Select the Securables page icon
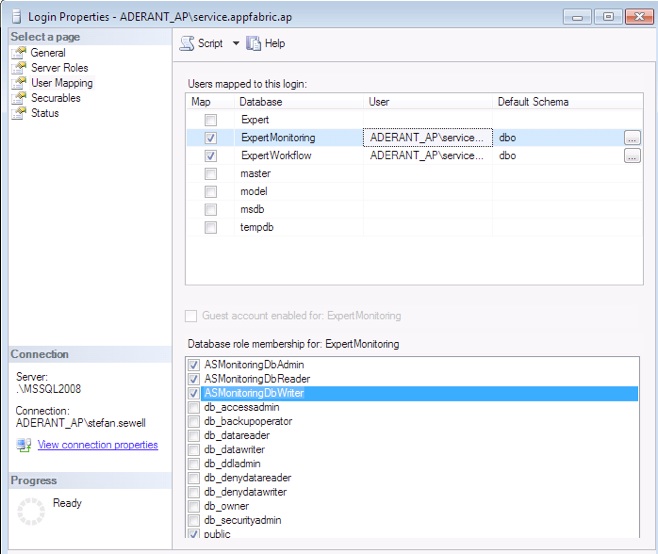 point(18,98)
